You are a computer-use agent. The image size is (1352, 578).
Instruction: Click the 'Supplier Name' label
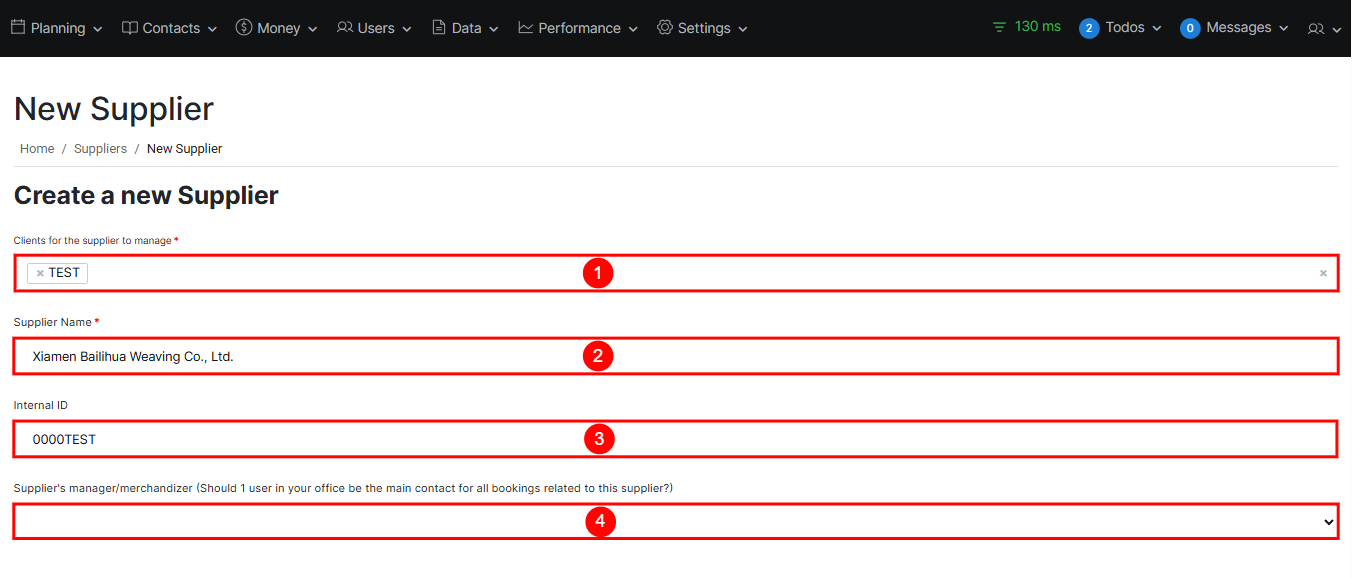click(52, 323)
